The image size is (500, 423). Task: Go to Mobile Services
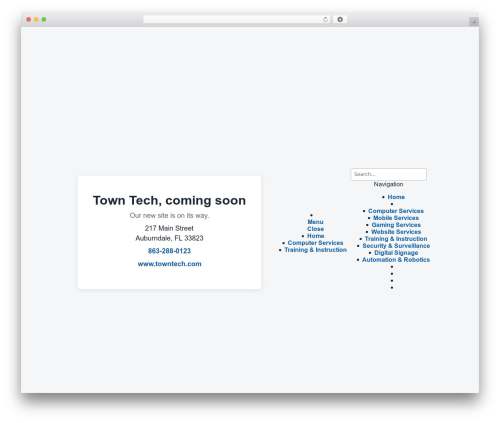pyautogui.click(x=396, y=218)
